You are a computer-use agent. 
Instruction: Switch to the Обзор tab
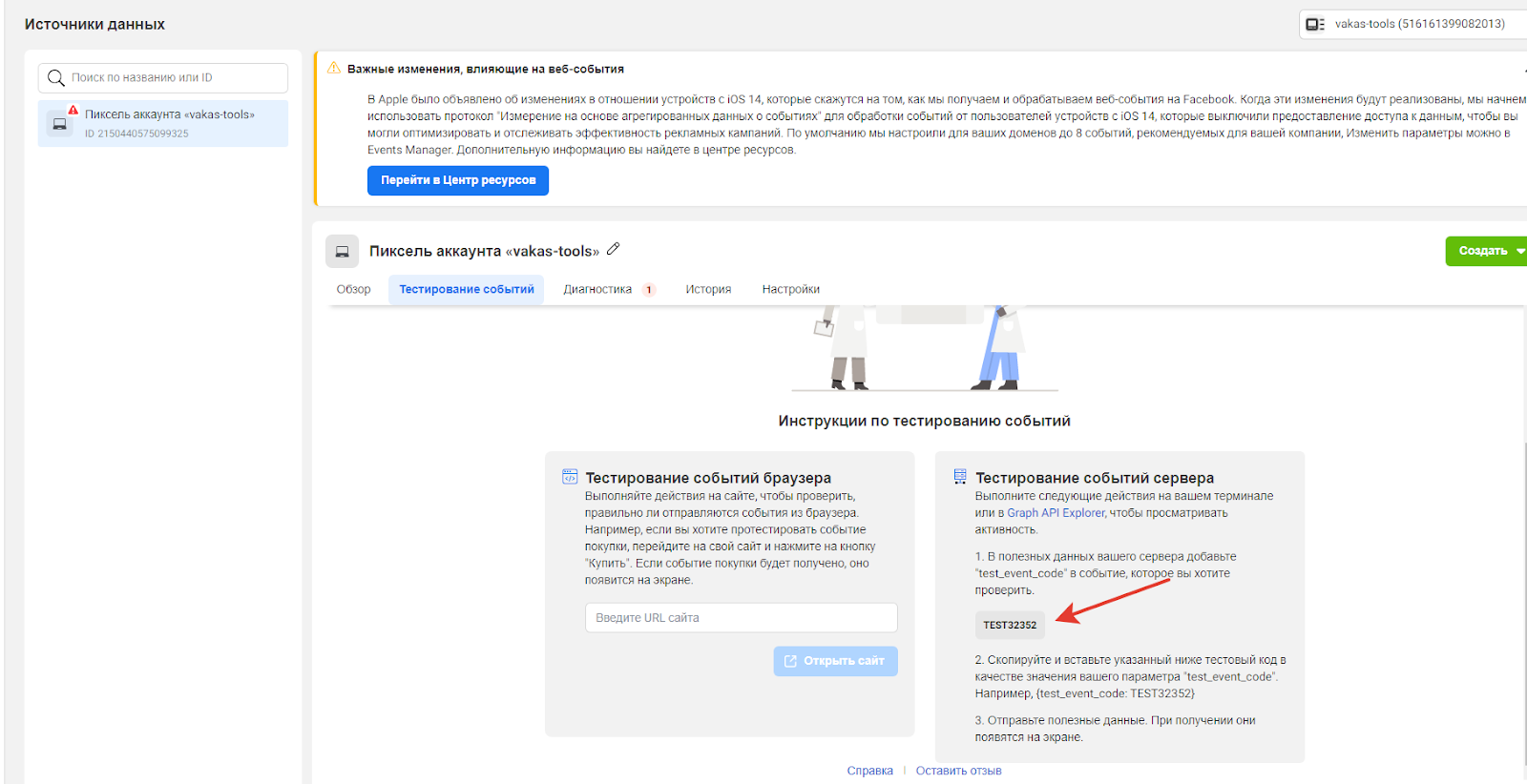point(353,290)
